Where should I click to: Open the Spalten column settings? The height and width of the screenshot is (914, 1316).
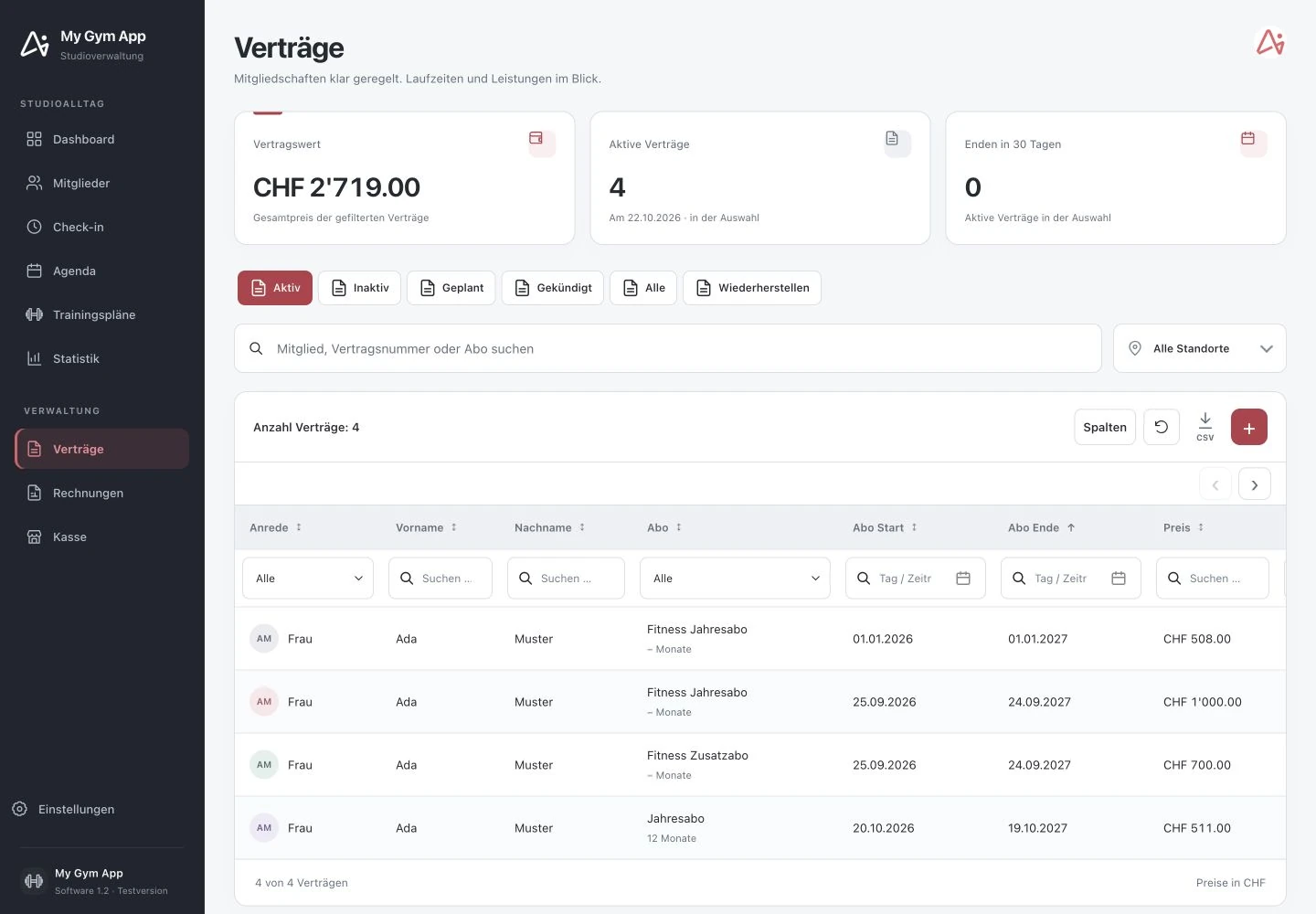click(1105, 427)
